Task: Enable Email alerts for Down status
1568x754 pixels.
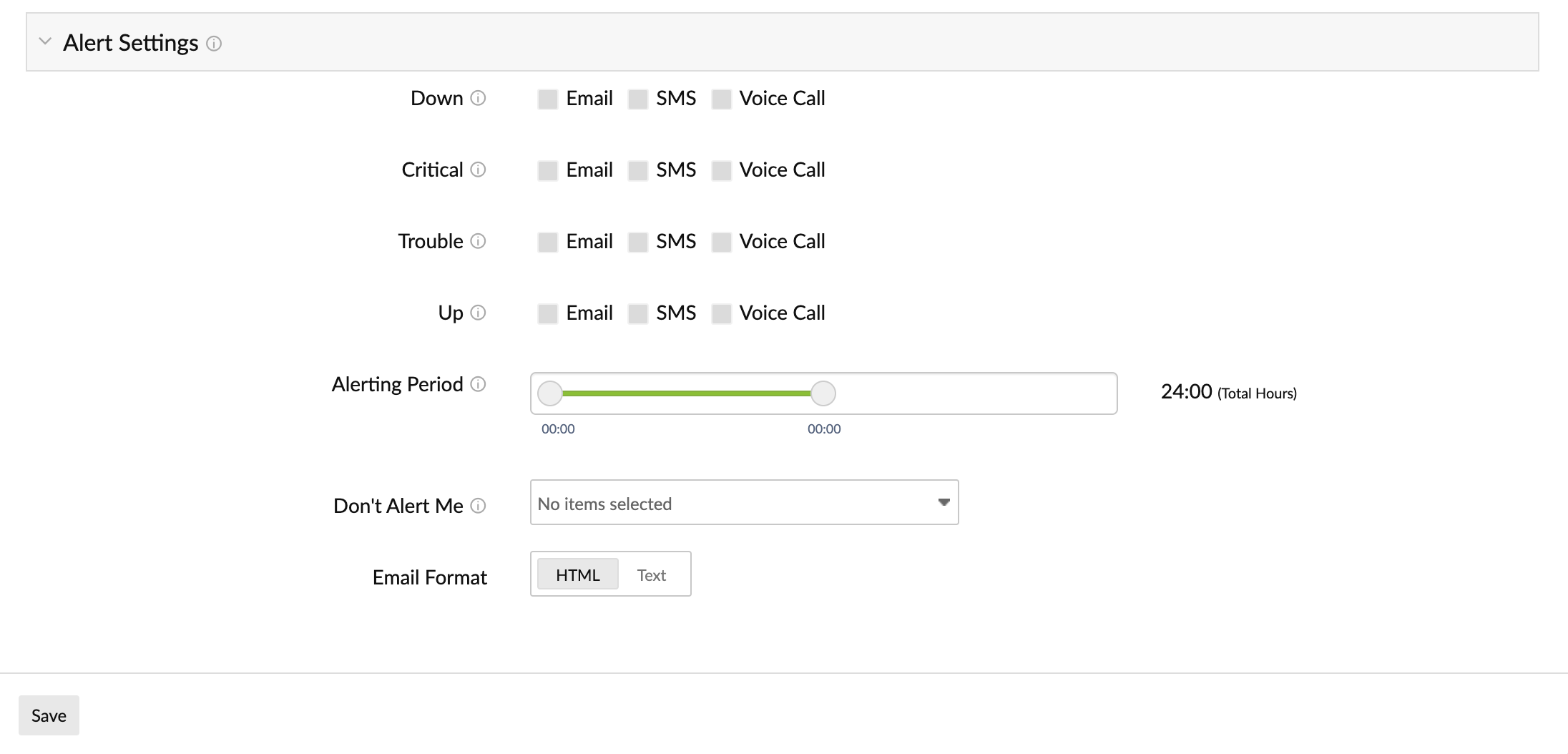Action: tap(548, 99)
